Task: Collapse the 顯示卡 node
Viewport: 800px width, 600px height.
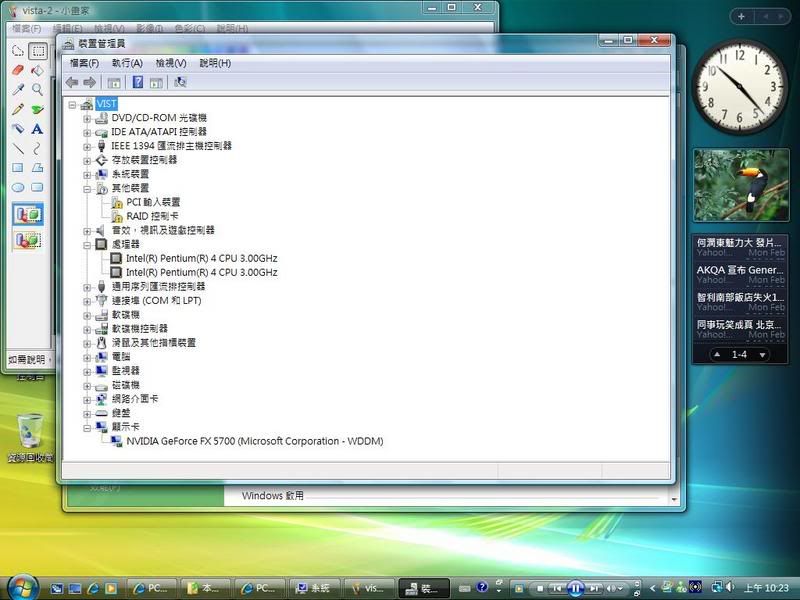Action: (87, 428)
